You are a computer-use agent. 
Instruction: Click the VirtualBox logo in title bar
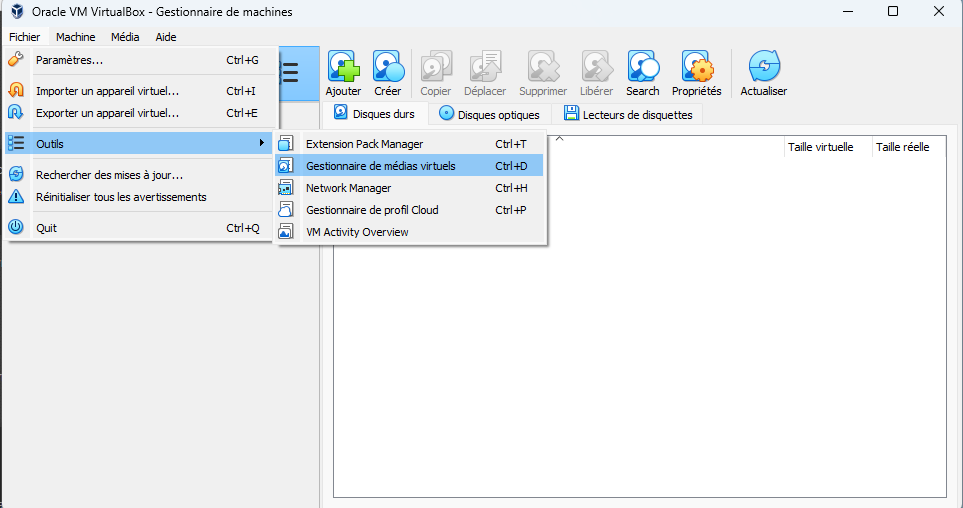point(17,12)
